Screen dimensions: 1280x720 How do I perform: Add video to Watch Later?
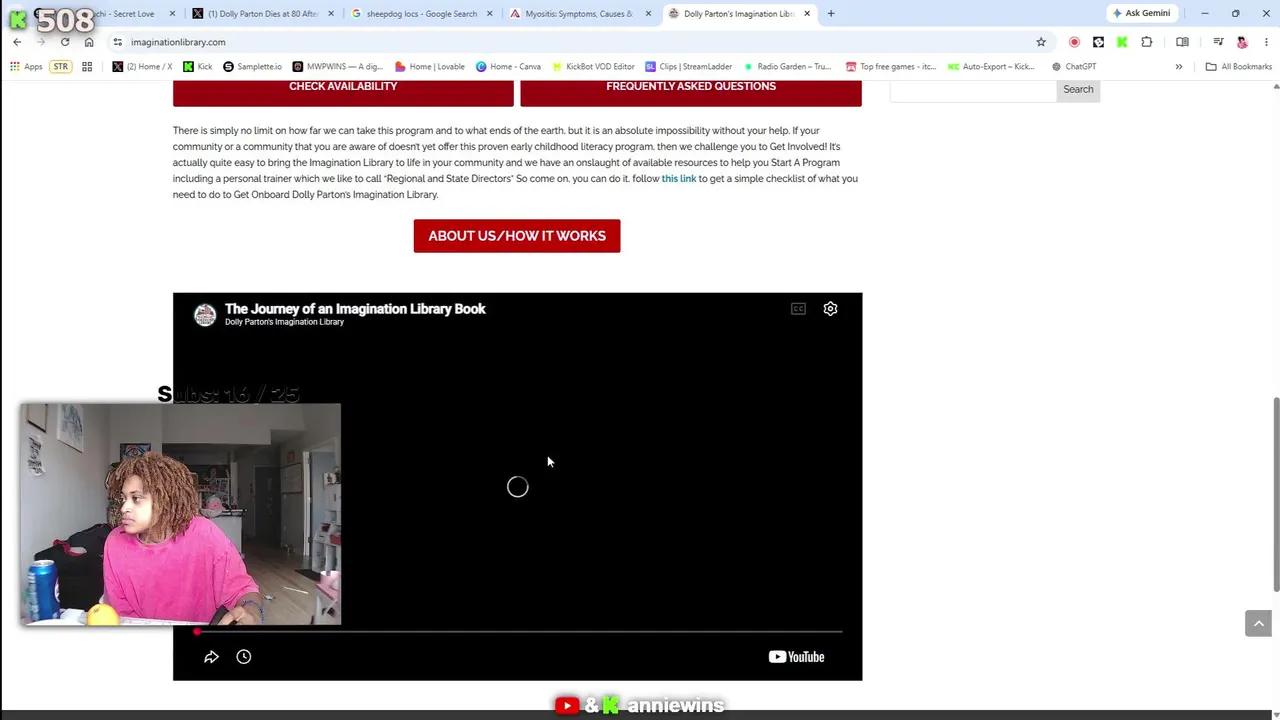(244, 657)
